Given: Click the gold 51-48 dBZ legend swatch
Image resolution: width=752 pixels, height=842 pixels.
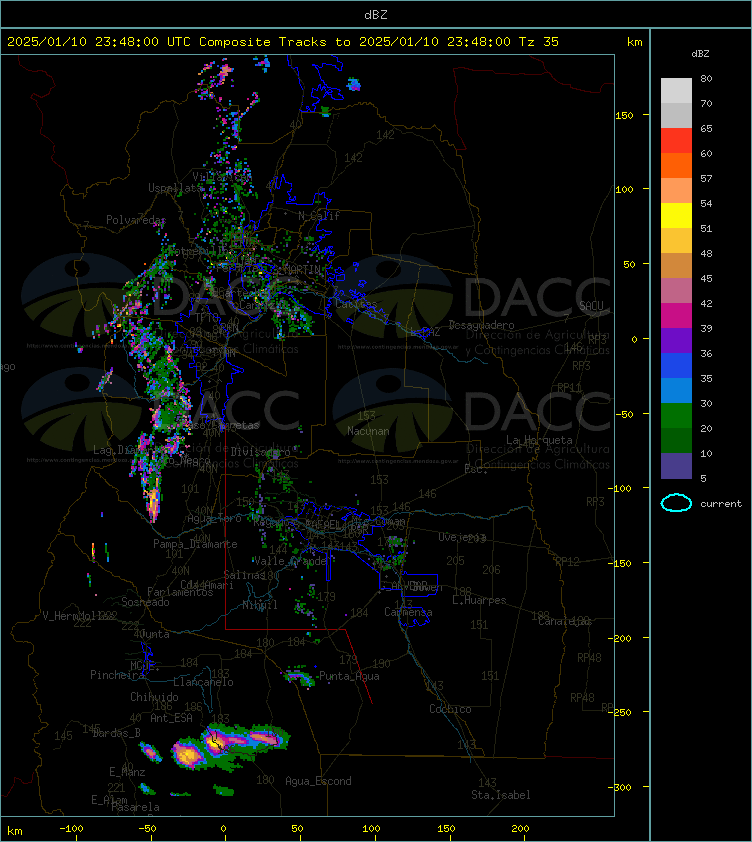Looking at the screenshot, I should tap(676, 241).
